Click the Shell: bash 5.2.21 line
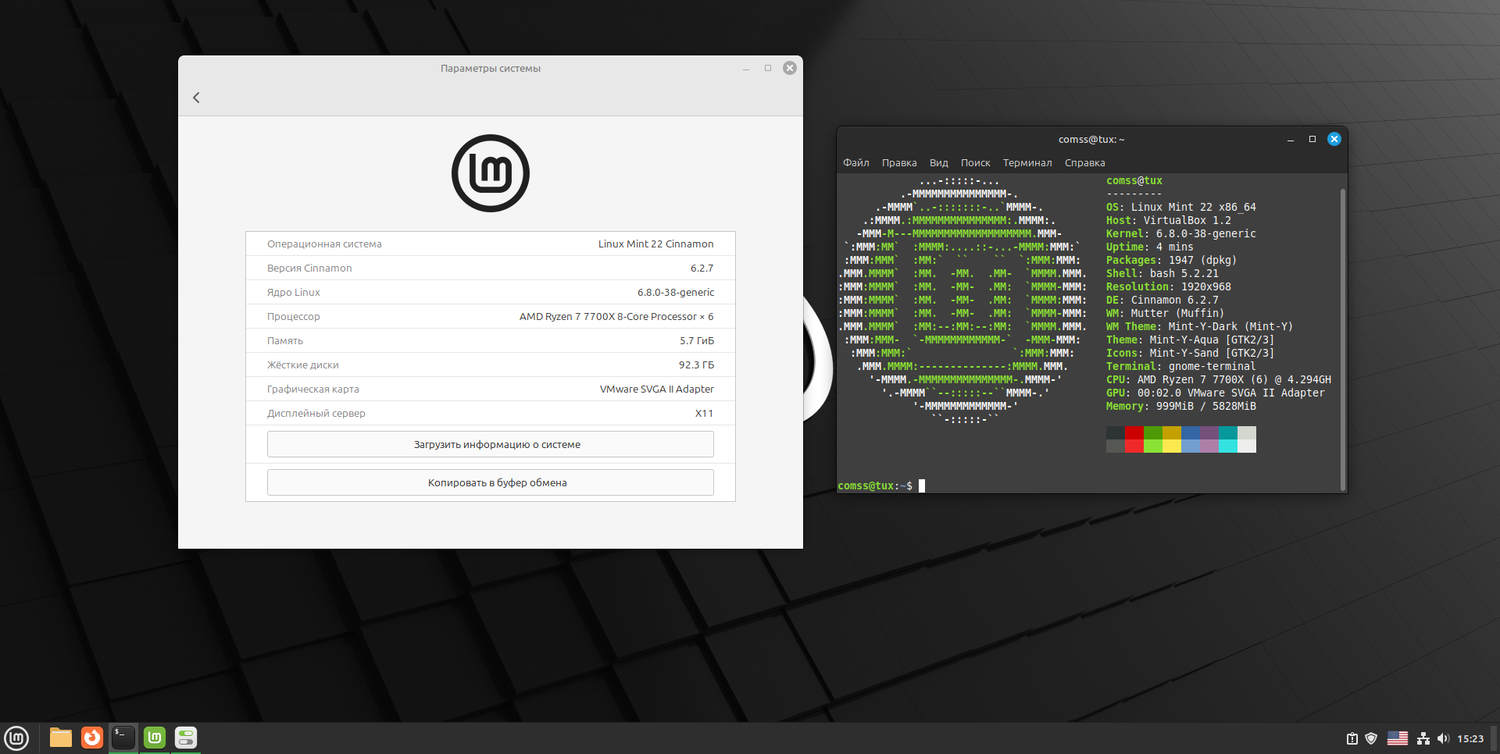 pyautogui.click(x=1162, y=273)
